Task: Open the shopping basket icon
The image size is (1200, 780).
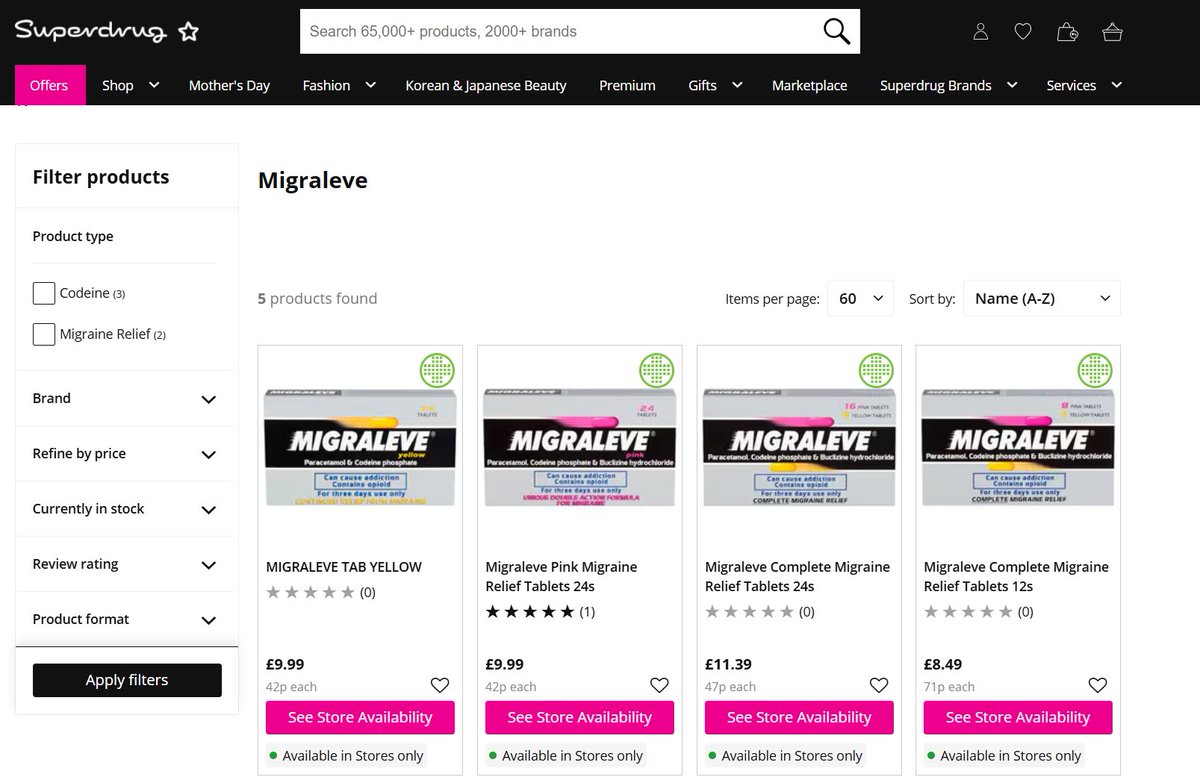Action: click(x=1112, y=32)
